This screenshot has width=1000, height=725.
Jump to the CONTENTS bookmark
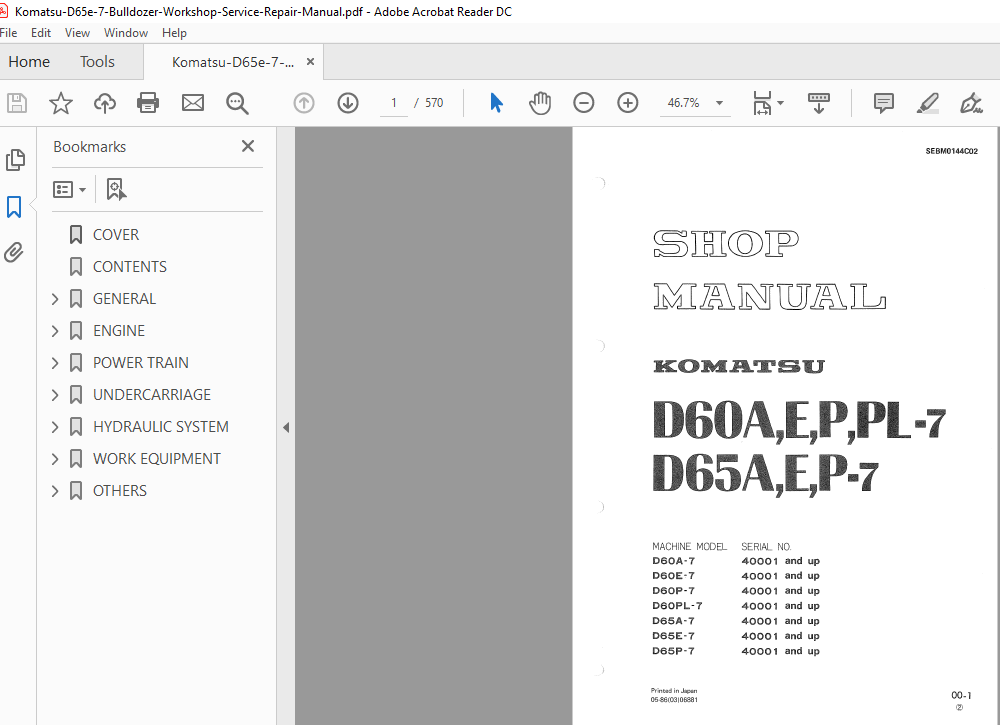pos(130,267)
